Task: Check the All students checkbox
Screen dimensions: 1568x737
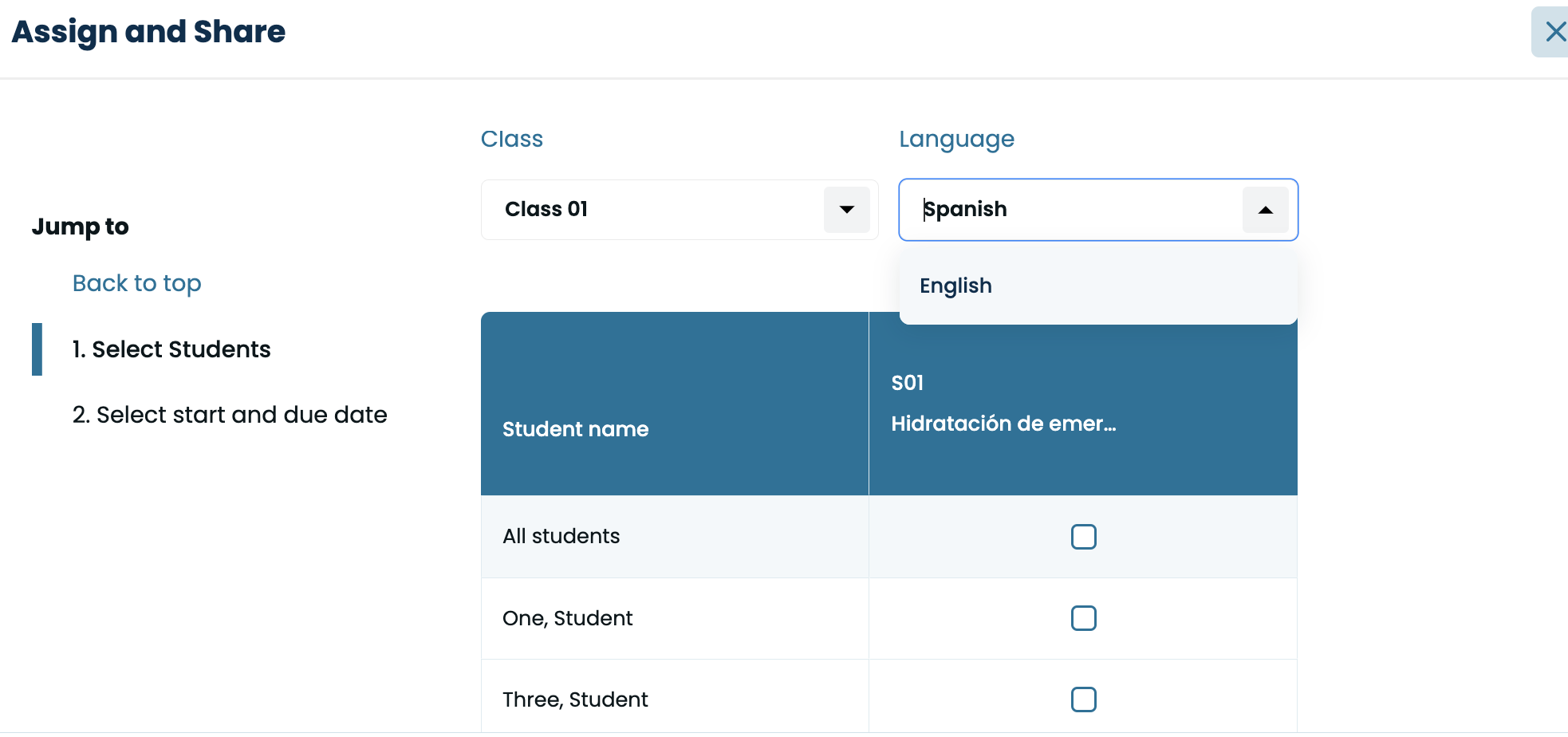Action: [x=1084, y=537]
